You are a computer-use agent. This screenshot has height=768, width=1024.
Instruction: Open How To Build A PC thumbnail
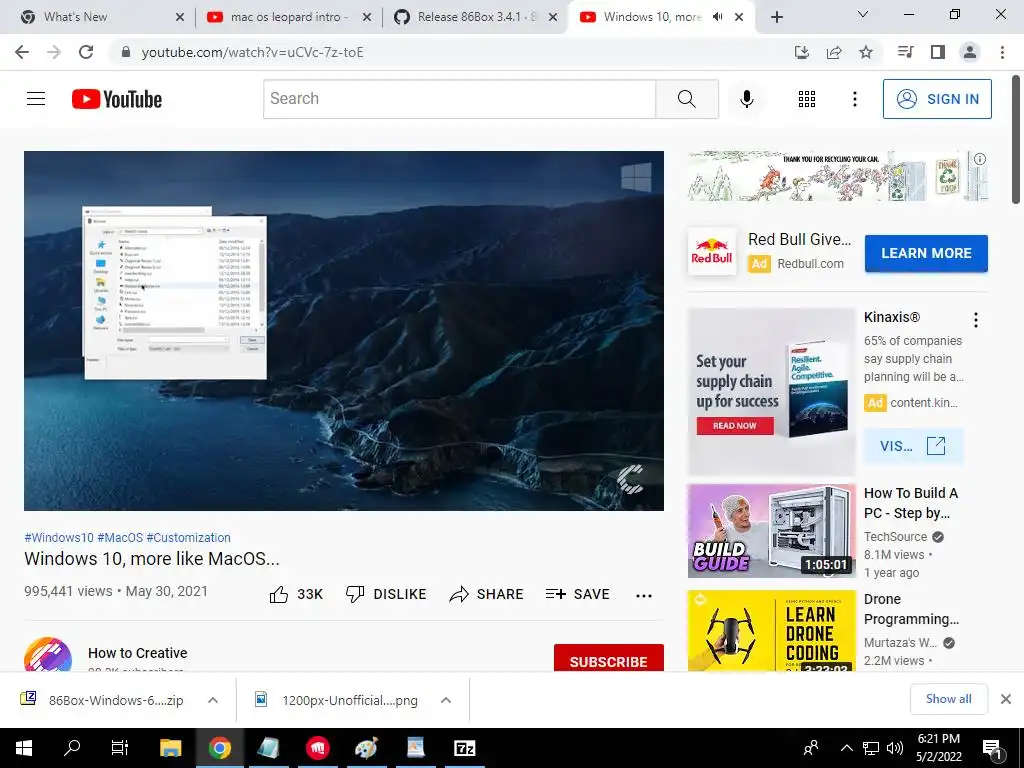point(771,531)
